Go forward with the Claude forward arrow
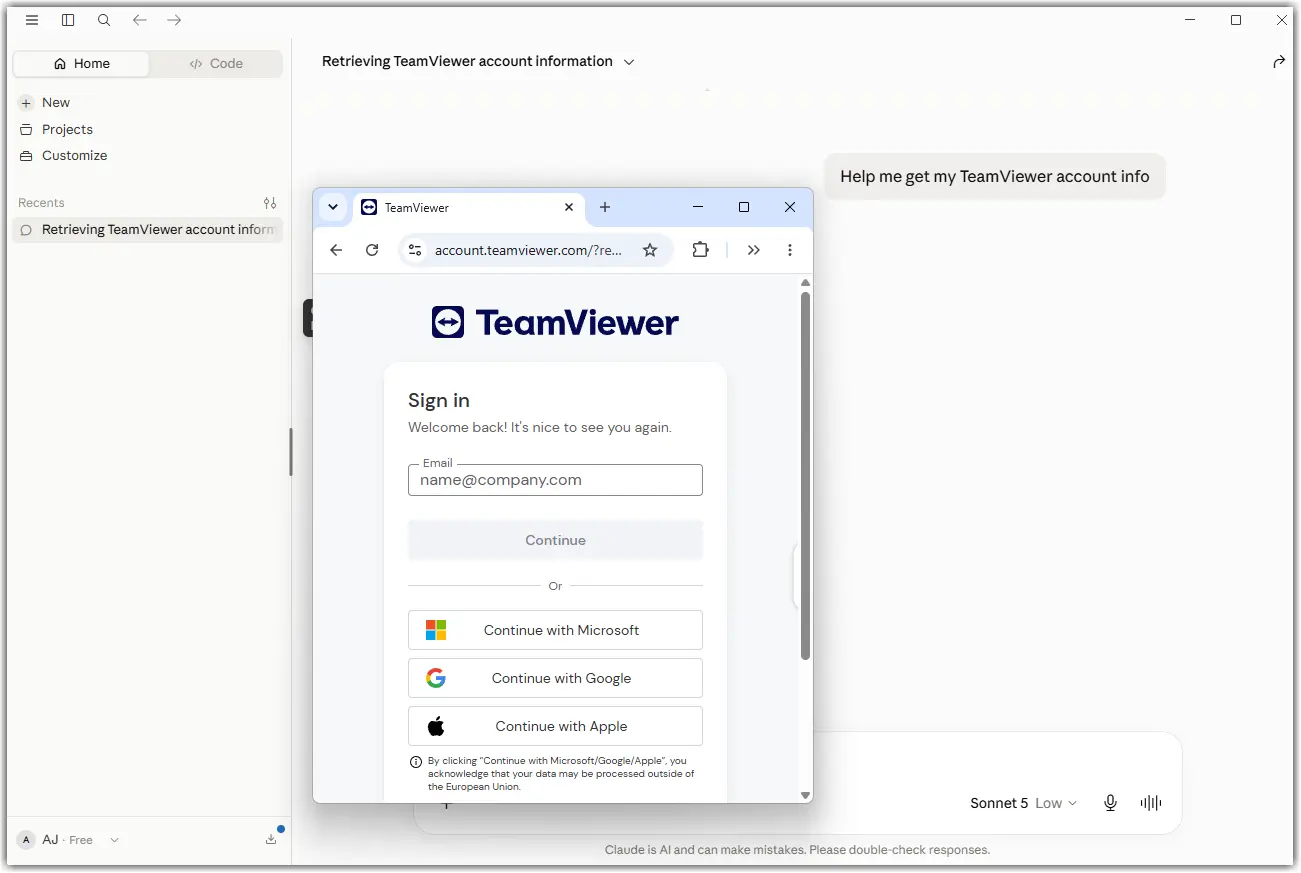Viewport: 1301px width, 873px height. coord(174,20)
